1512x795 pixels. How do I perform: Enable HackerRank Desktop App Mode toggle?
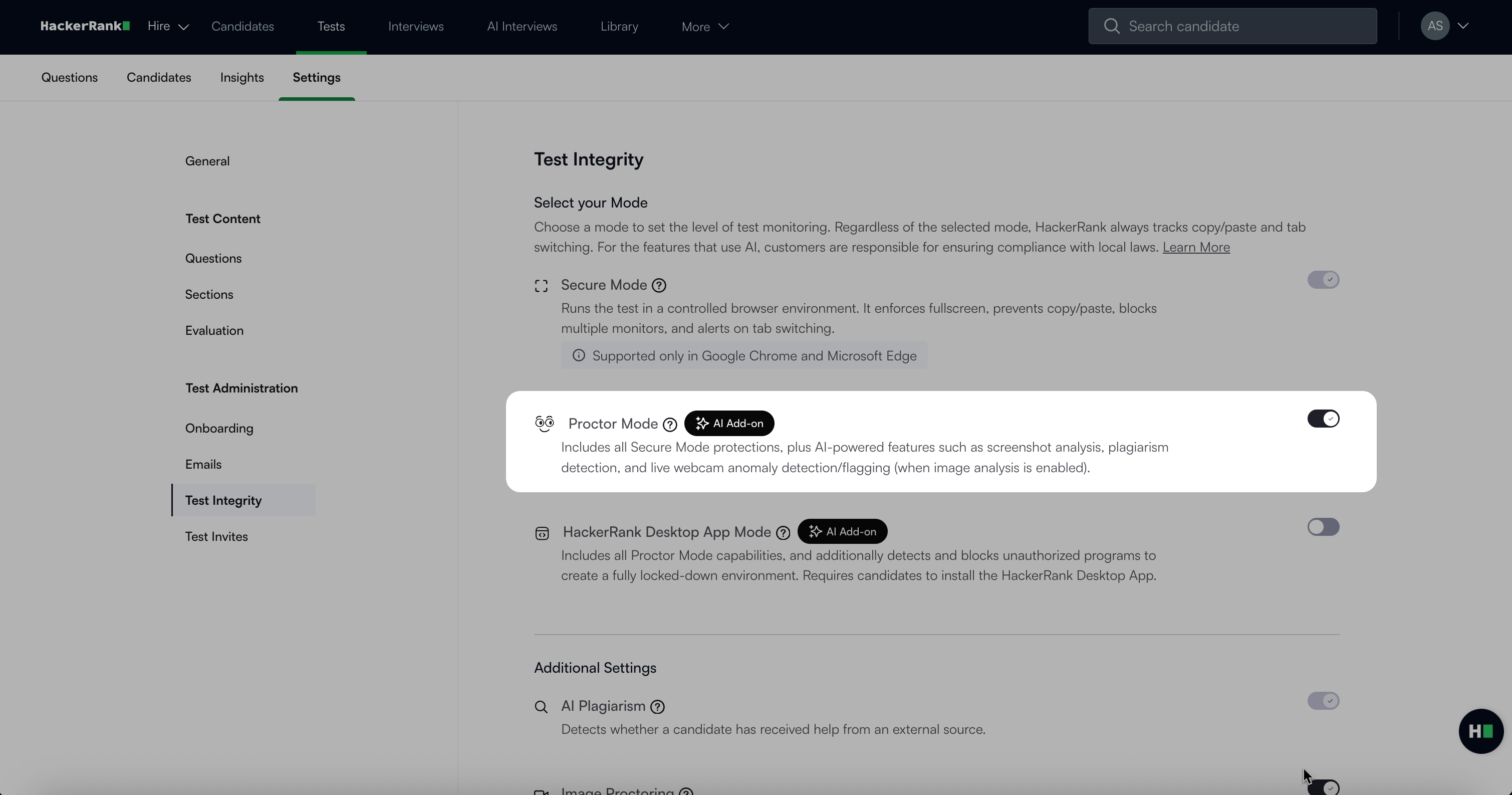click(1323, 527)
